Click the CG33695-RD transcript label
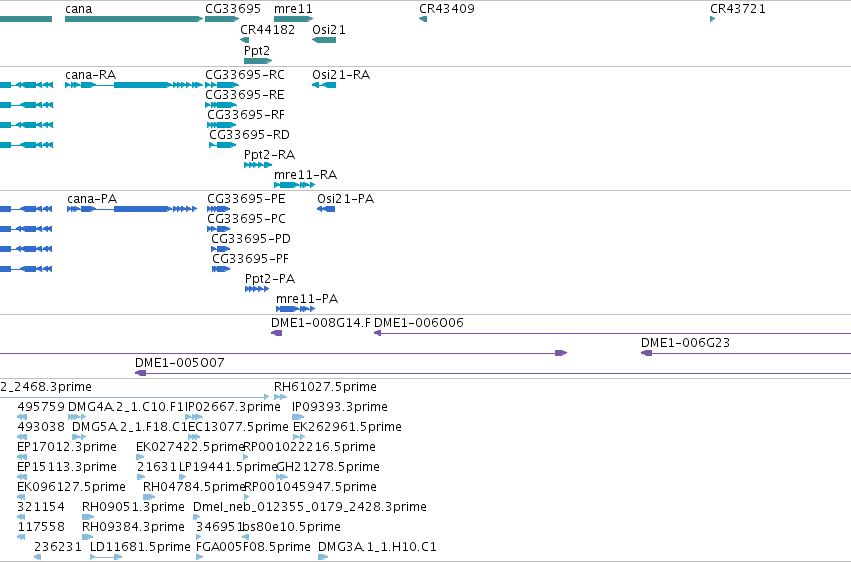This screenshot has height=562, width=851. 250,135
